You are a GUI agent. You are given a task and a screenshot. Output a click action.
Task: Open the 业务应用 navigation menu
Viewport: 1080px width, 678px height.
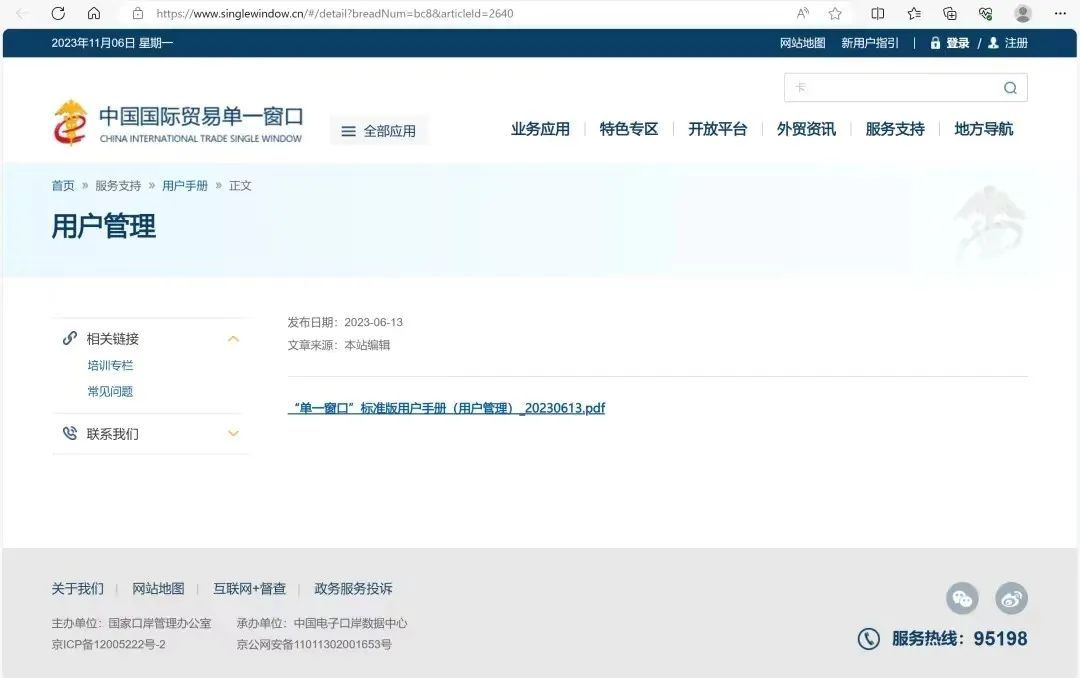pos(540,129)
